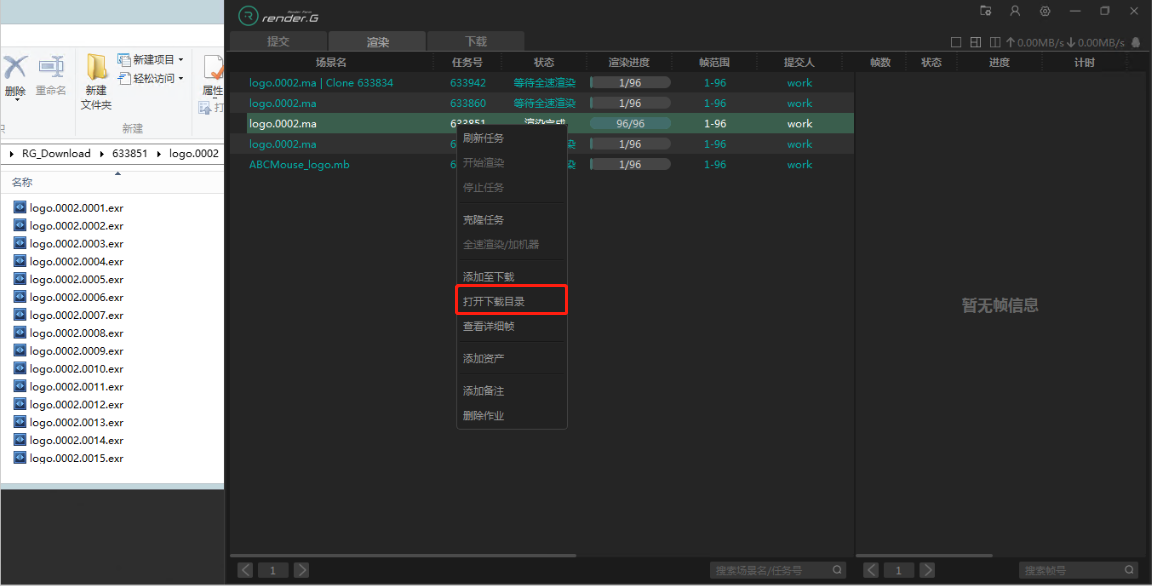Click the 新建文件夹 folder icon

96,68
